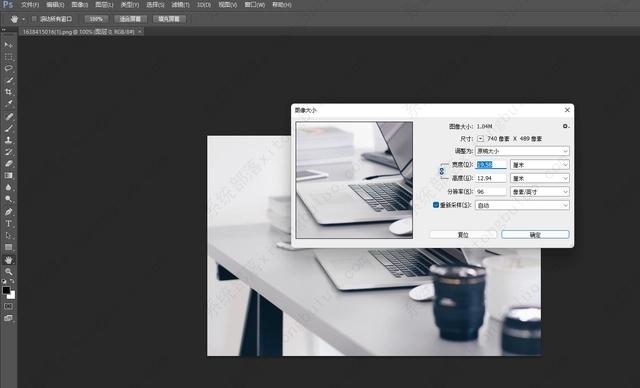Screen dimensions: 640x388
Task: Click the 确定 button in Image Size dialog
Action: click(x=535, y=235)
